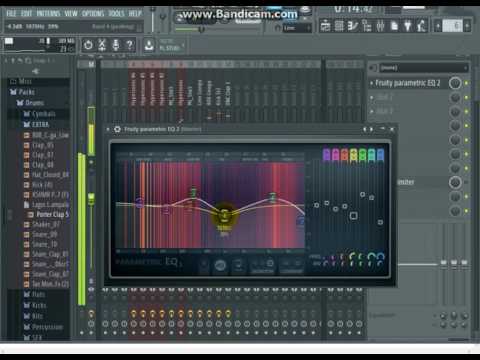480x360 pixels.
Task: Open the VIEW menu
Action: (x=71, y=14)
